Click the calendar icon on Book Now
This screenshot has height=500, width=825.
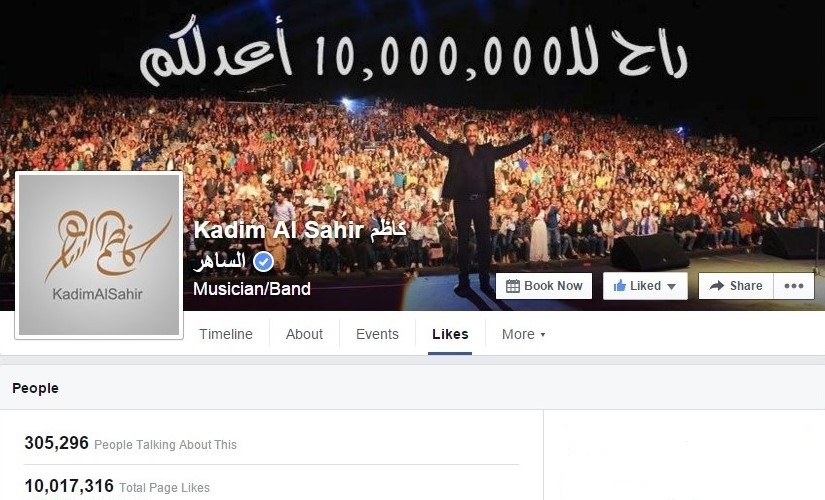512,286
